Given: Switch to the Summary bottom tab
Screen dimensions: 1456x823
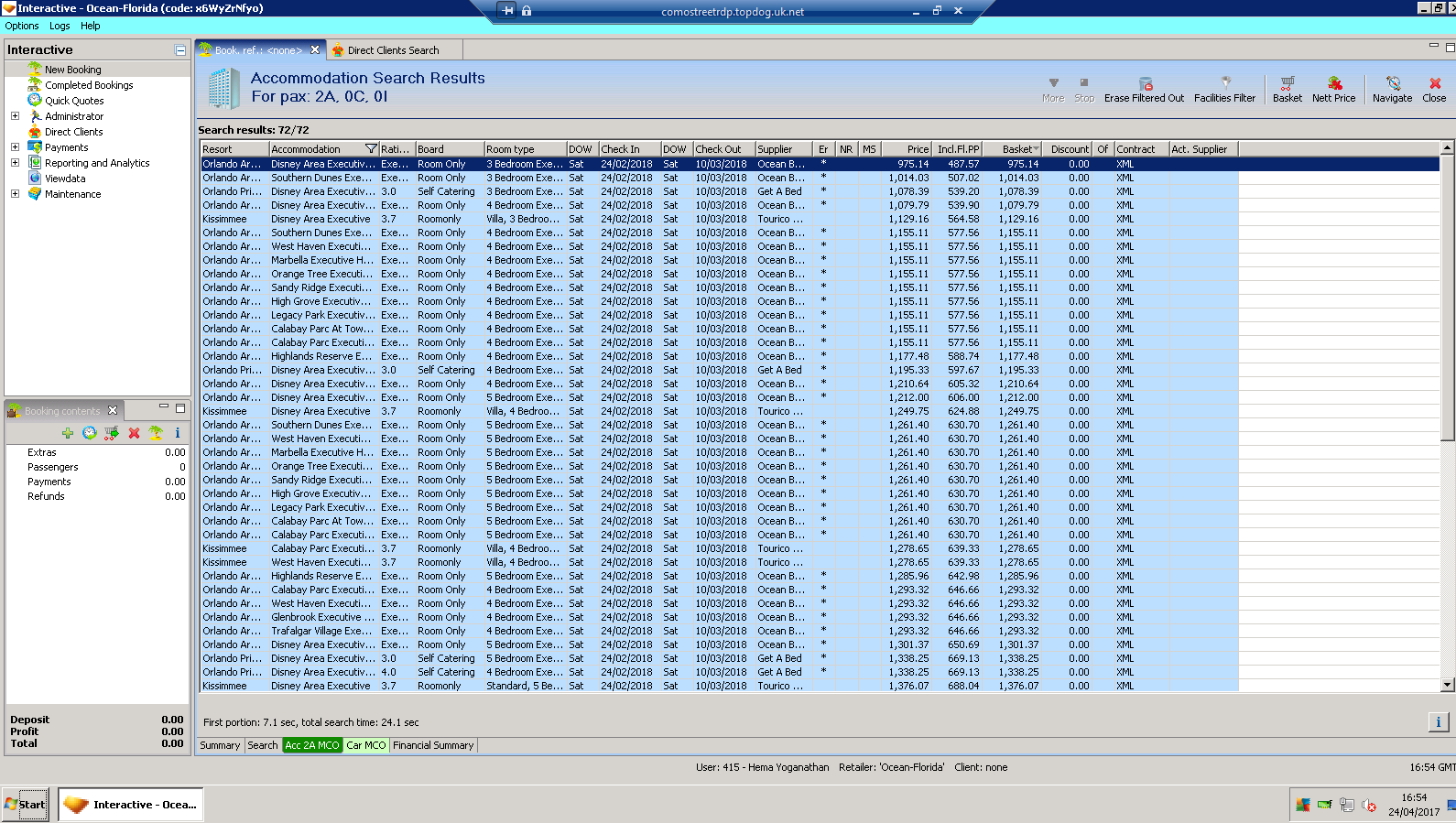Looking at the screenshot, I should point(220,745).
